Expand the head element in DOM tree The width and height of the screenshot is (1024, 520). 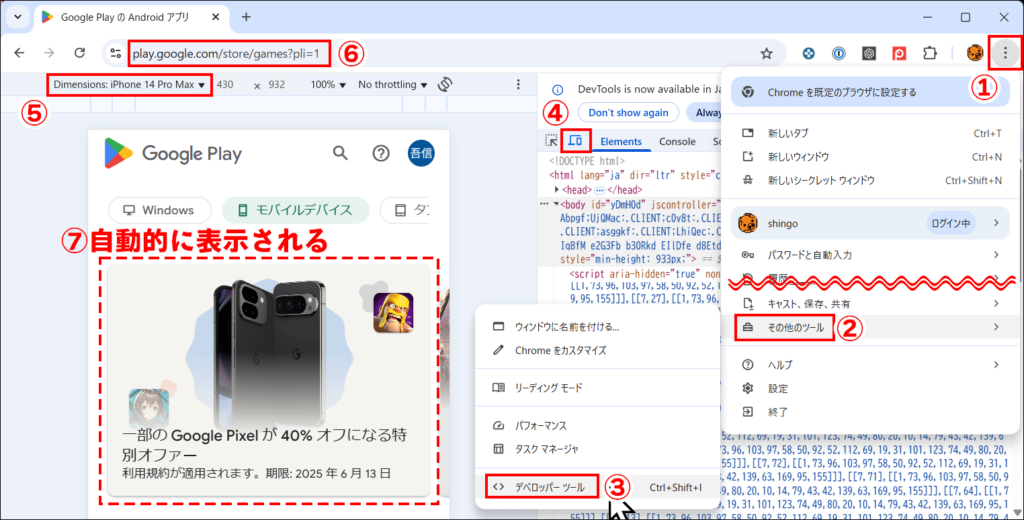click(x=556, y=189)
